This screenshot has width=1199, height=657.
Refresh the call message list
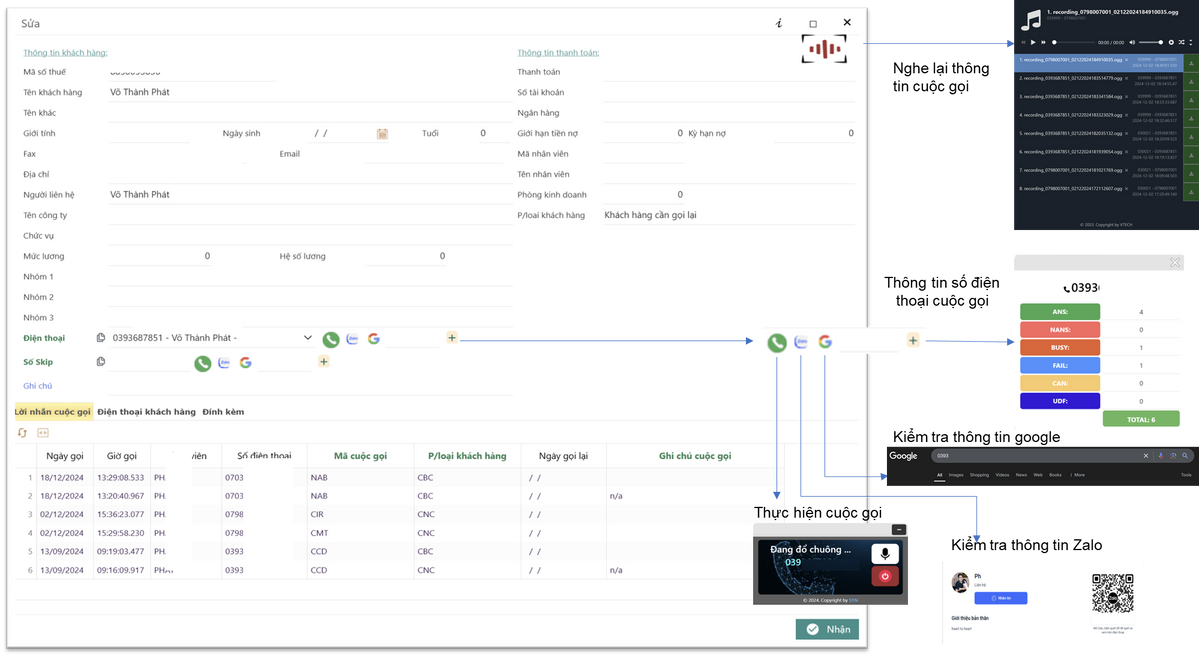tap(22, 433)
